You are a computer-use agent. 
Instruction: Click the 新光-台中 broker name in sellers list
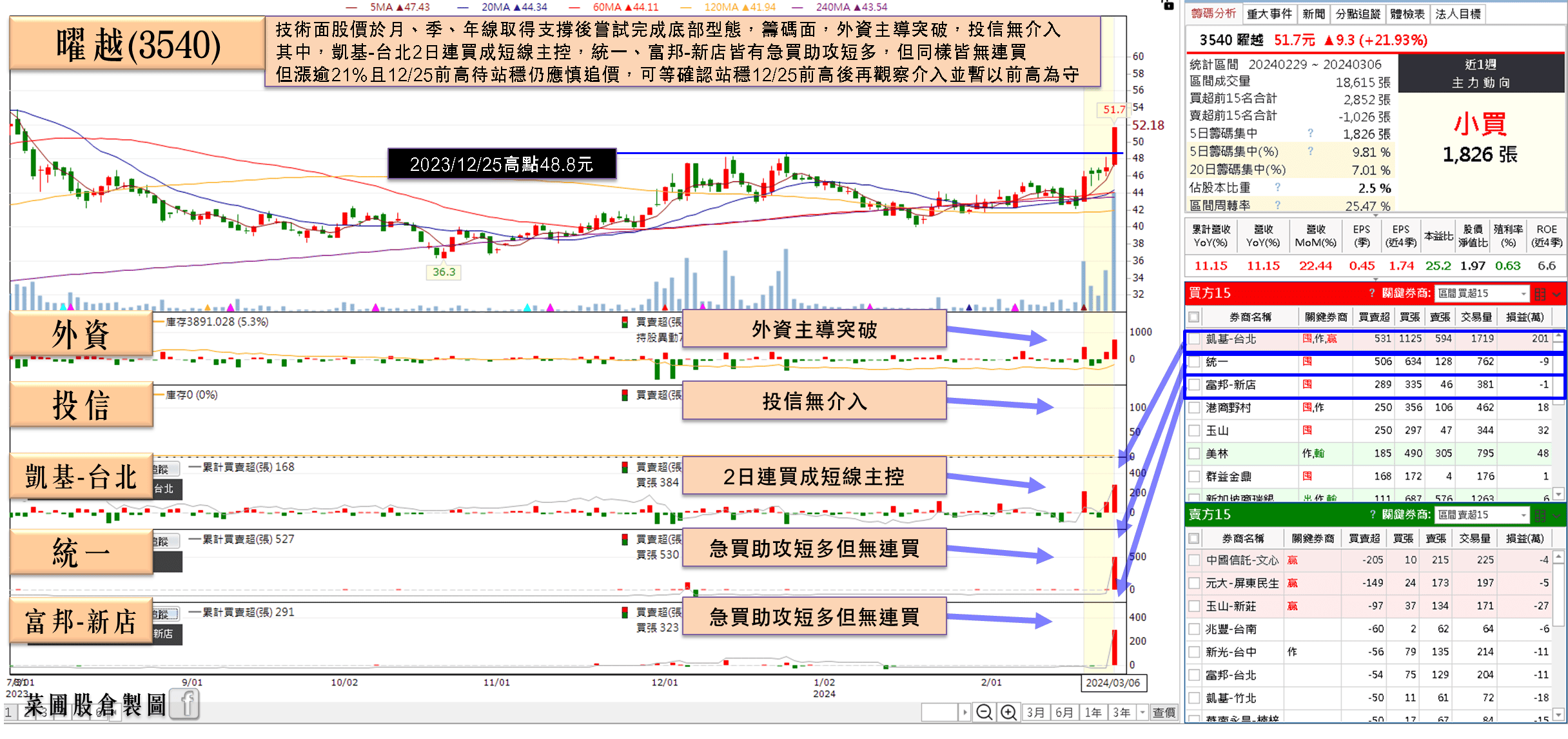pyautogui.click(x=1231, y=651)
